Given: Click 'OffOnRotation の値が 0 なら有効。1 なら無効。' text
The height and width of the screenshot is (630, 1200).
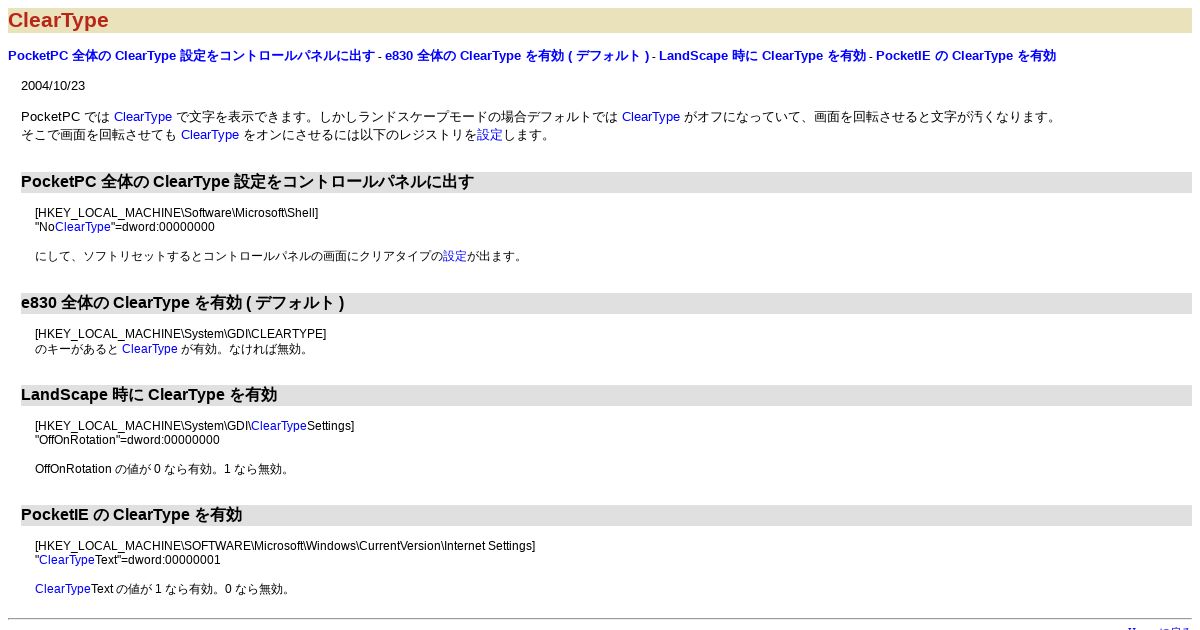Looking at the screenshot, I should (x=164, y=469).
